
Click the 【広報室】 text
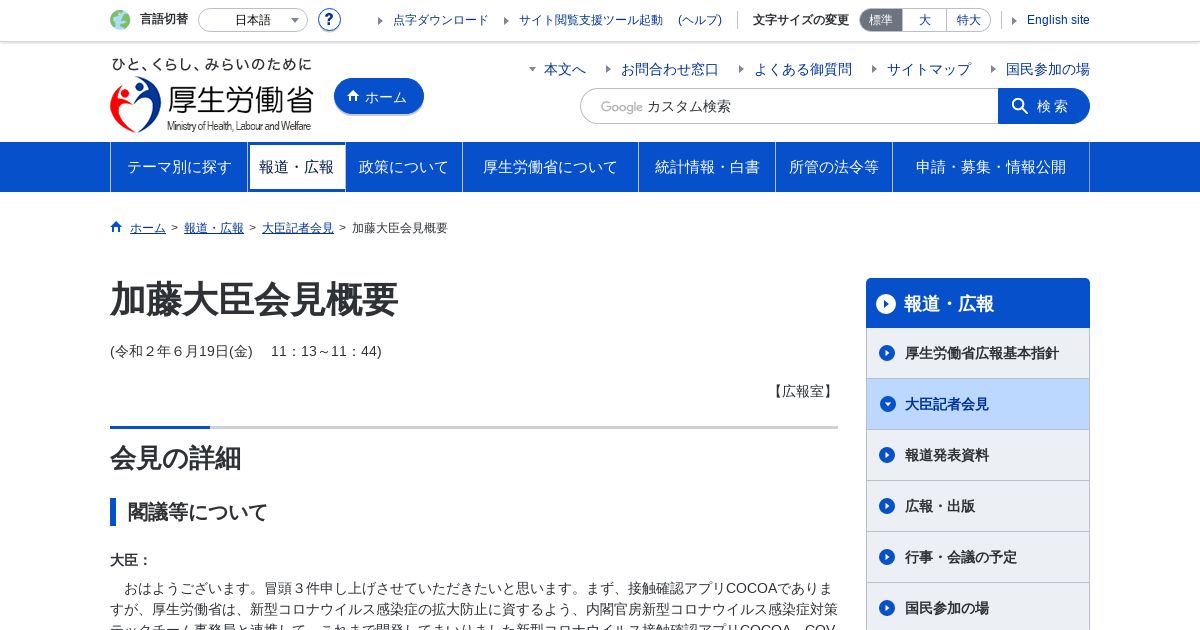[803, 391]
